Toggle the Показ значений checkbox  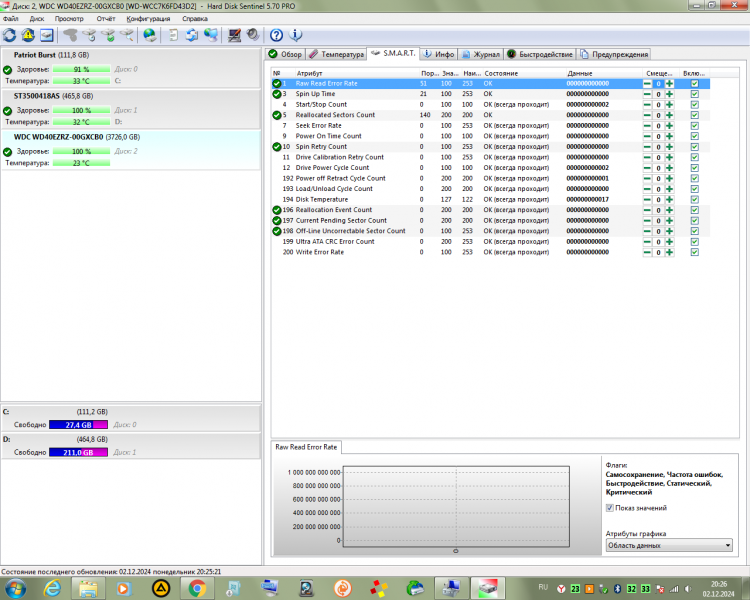(609, 508)
